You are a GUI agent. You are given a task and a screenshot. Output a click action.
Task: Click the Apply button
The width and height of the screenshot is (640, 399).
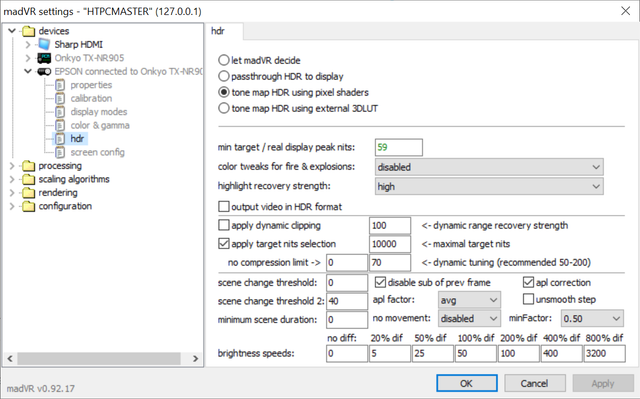tap(603, 383)
